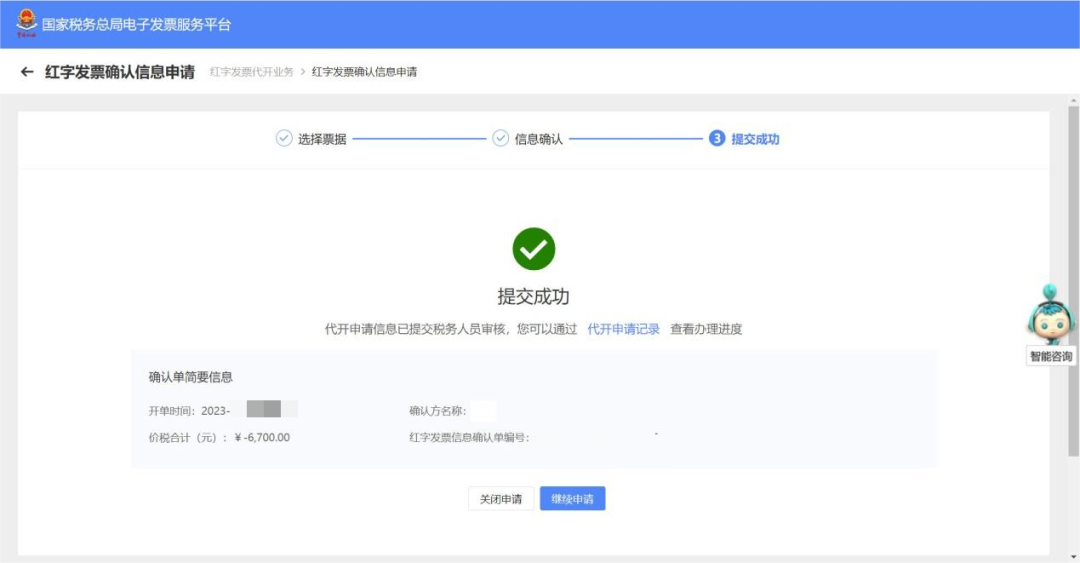1080x563 pixels.
Task: Select the 信息确认 step label
Action: [x=539, y=139]
